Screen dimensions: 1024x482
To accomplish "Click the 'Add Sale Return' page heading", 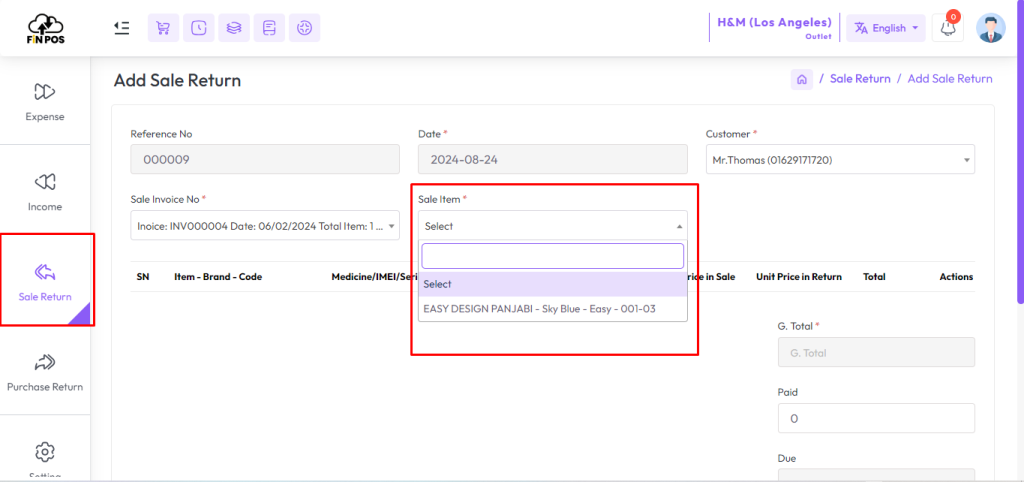I will 178,80.
